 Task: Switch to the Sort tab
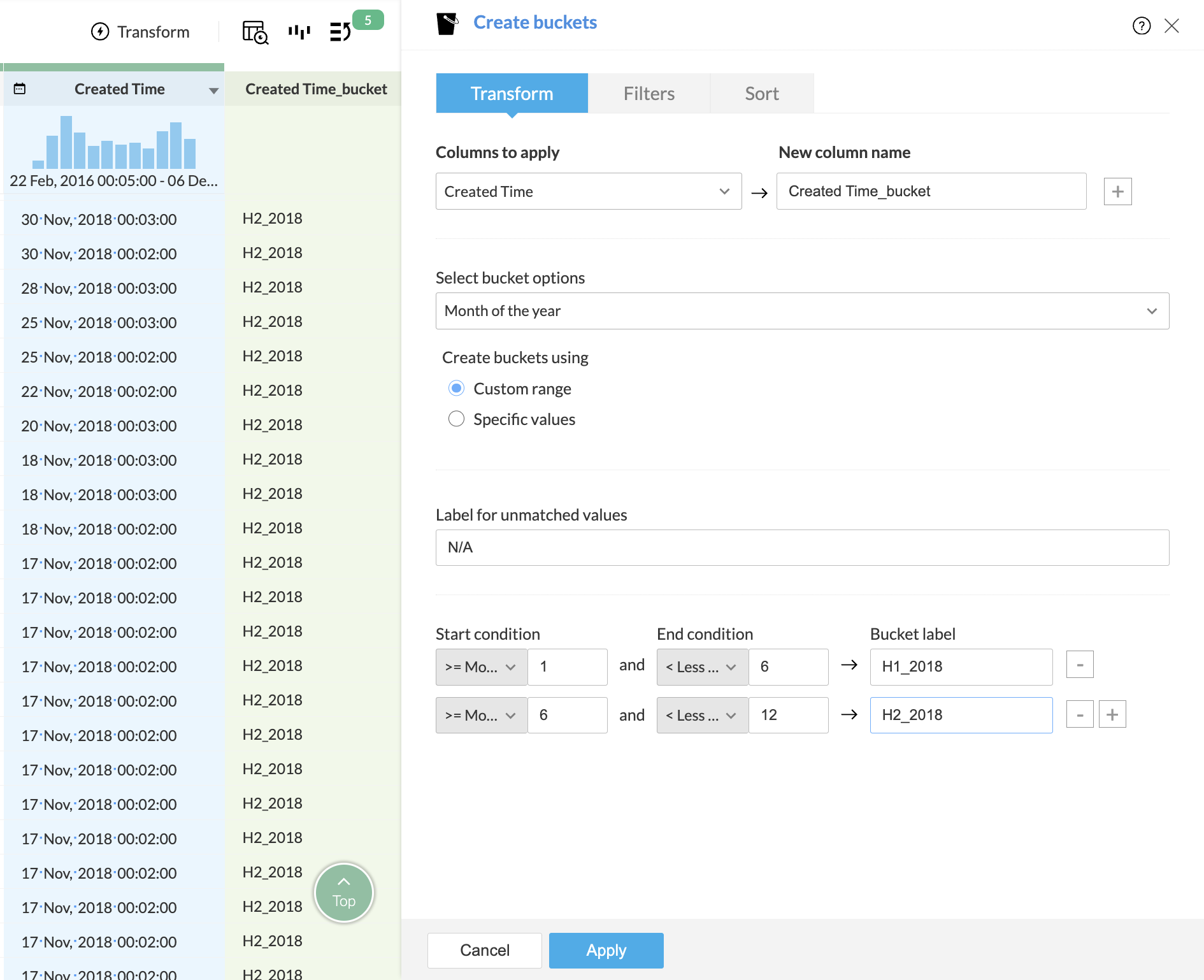761,94
